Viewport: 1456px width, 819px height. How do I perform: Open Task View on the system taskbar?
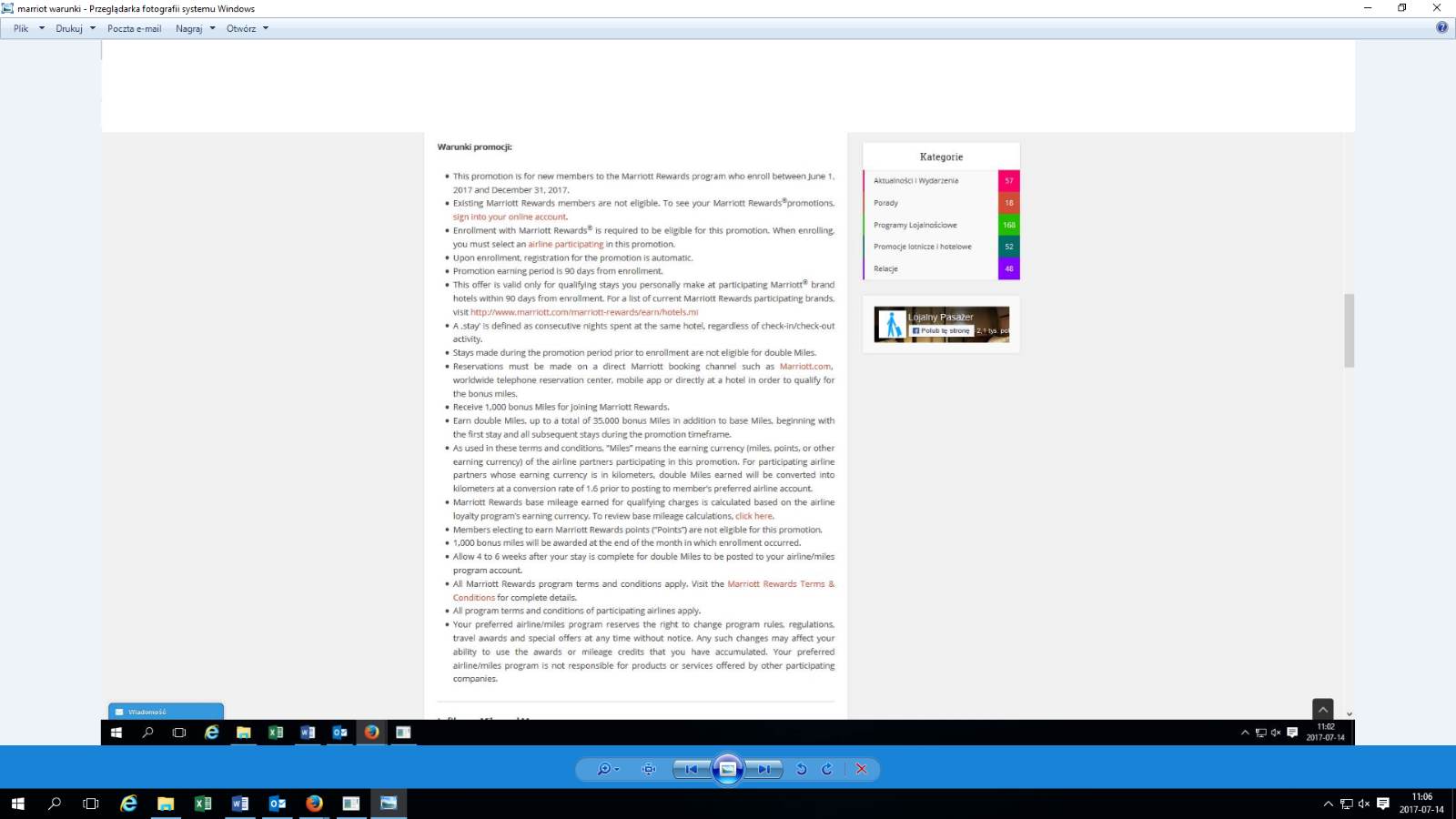click(91, 804)
